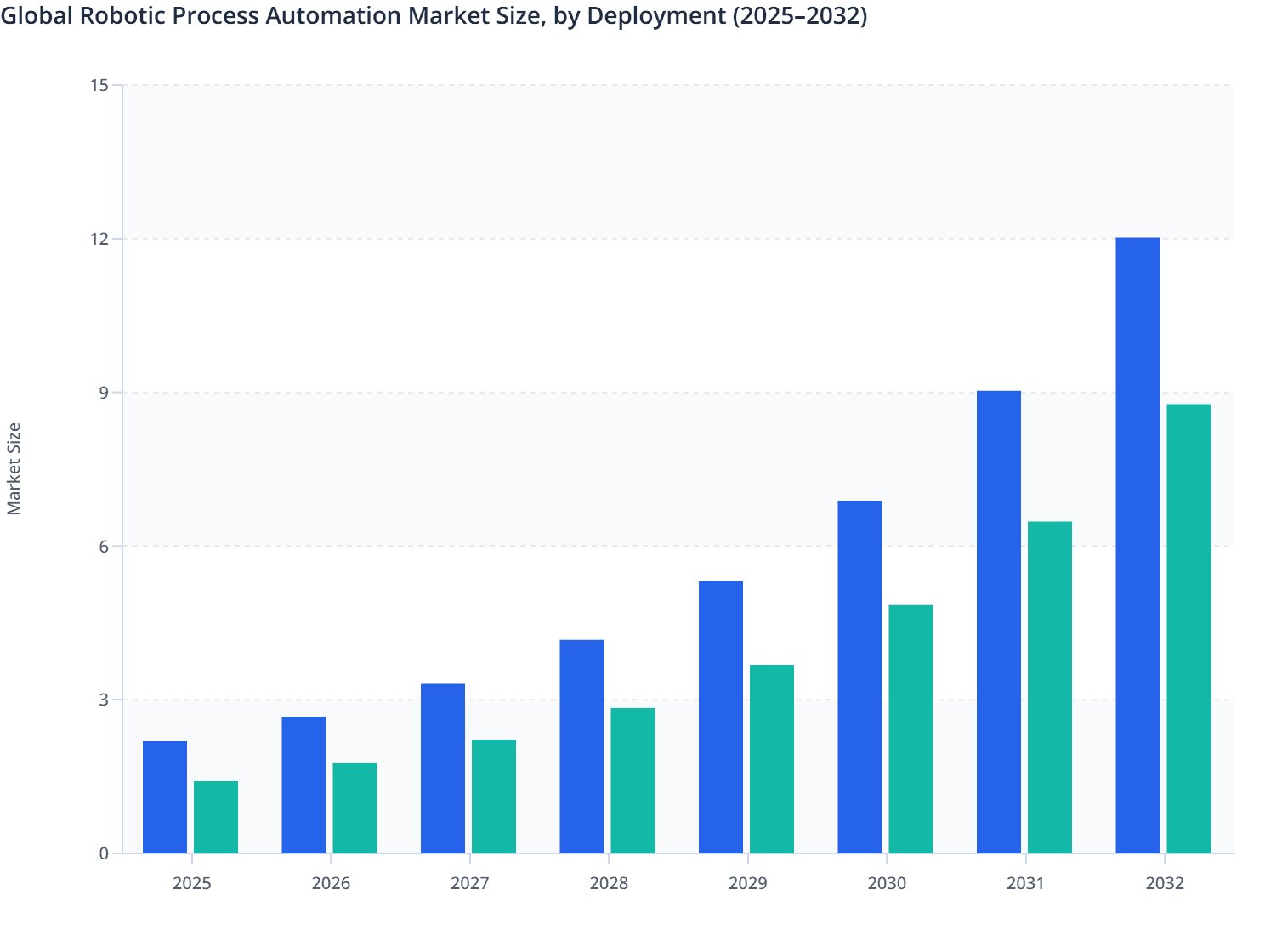1282x952 pixels.
Task: Select the green bar for 2025
Action: point(216,816)
